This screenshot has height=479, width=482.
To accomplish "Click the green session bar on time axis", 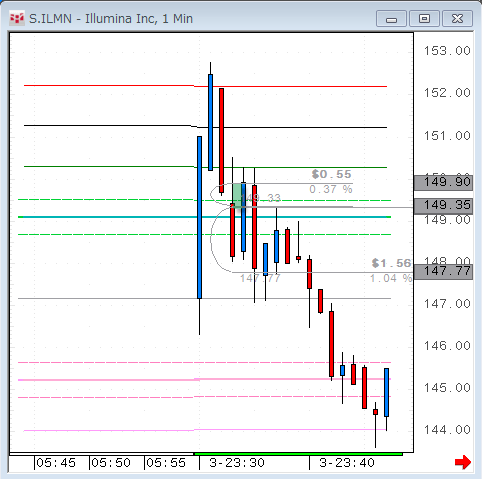I will (298, 454).
